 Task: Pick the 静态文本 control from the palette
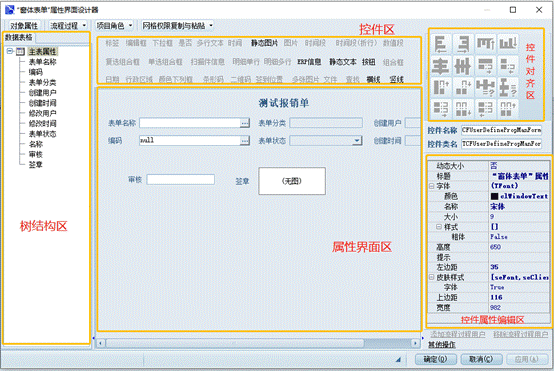[x=343, y=62]
